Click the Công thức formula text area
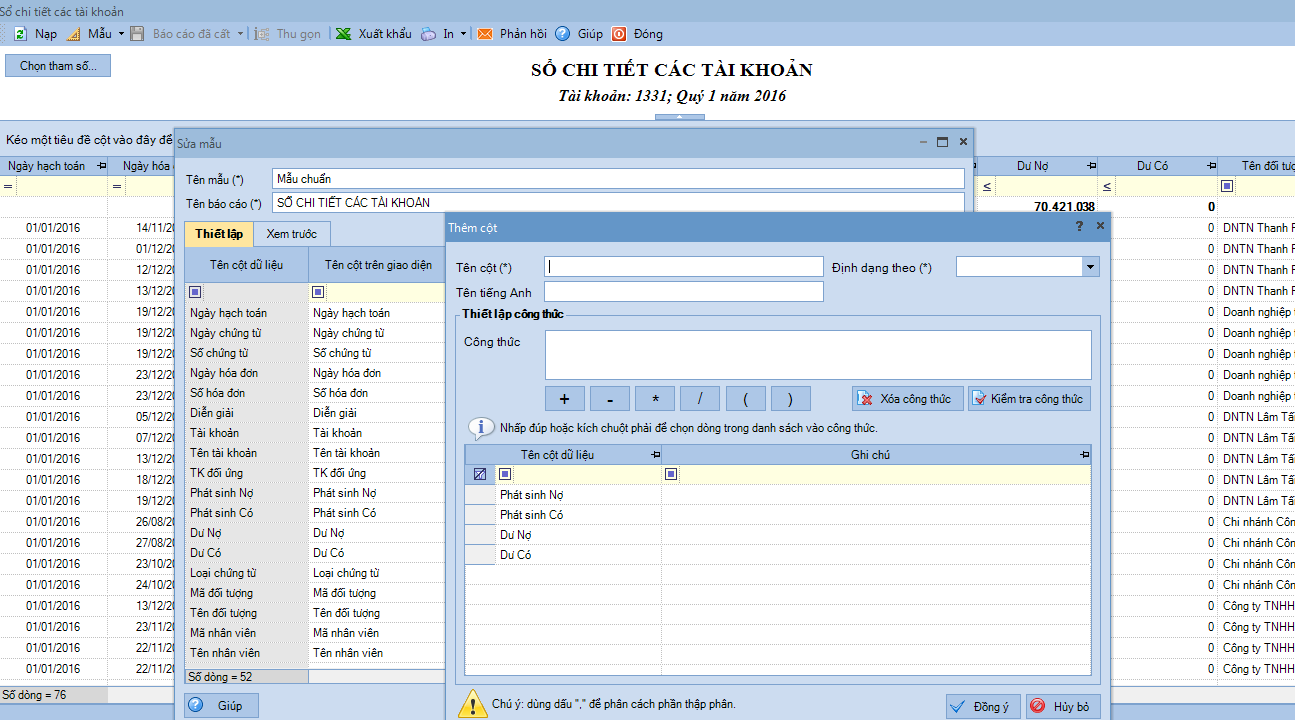The image size is (1295, 720). pos(818,355)
